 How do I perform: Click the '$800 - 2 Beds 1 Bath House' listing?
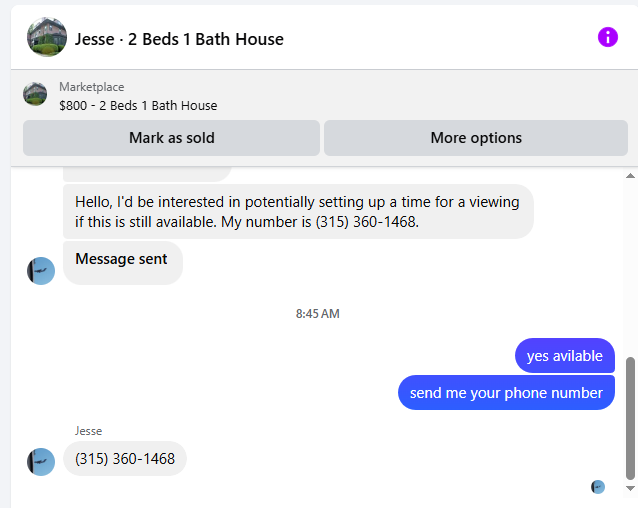[138, 106]
